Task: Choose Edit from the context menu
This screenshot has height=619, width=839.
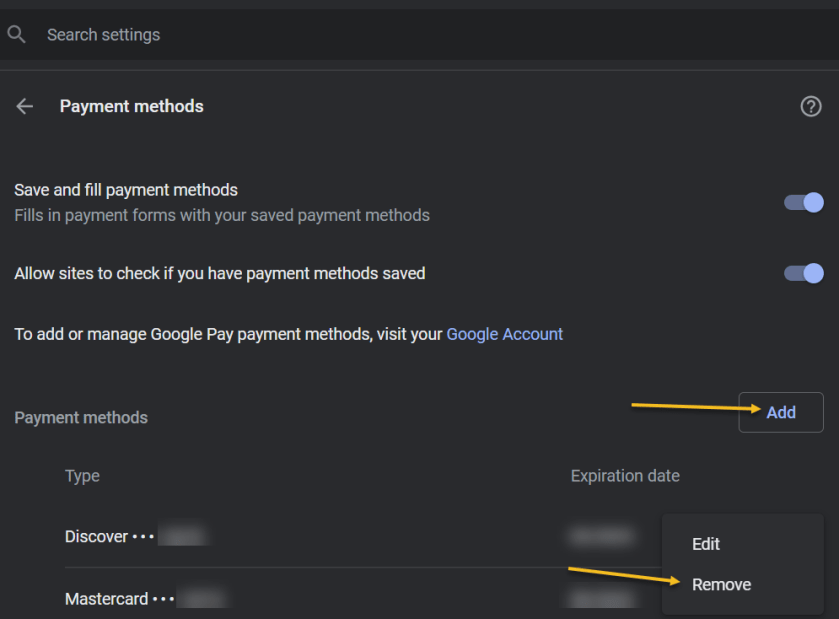Action: tap(706, 544)
